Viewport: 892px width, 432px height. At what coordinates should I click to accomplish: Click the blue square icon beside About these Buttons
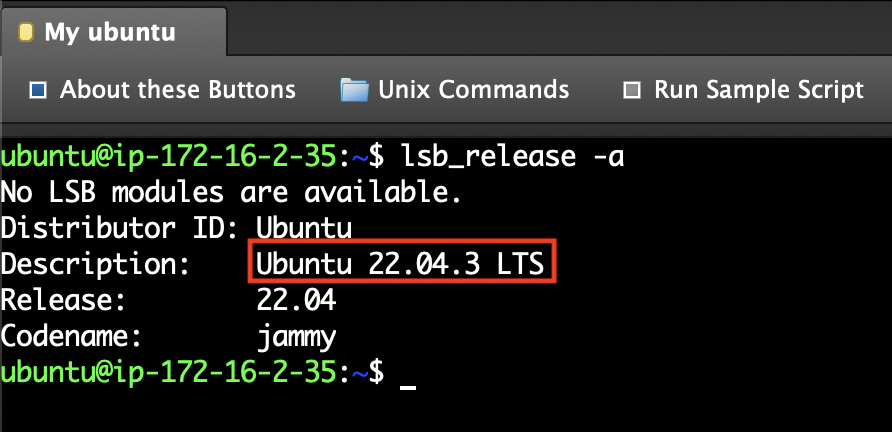(x=38, y=90)
